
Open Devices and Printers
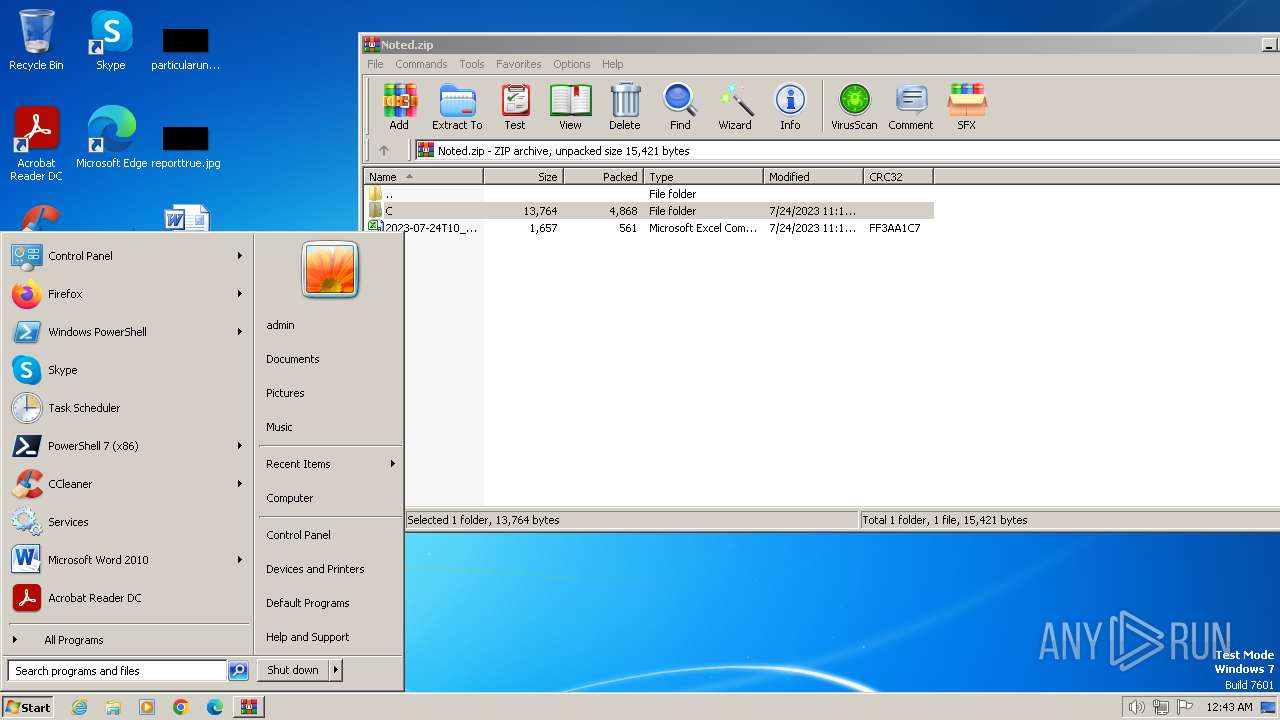click(315, 569)
